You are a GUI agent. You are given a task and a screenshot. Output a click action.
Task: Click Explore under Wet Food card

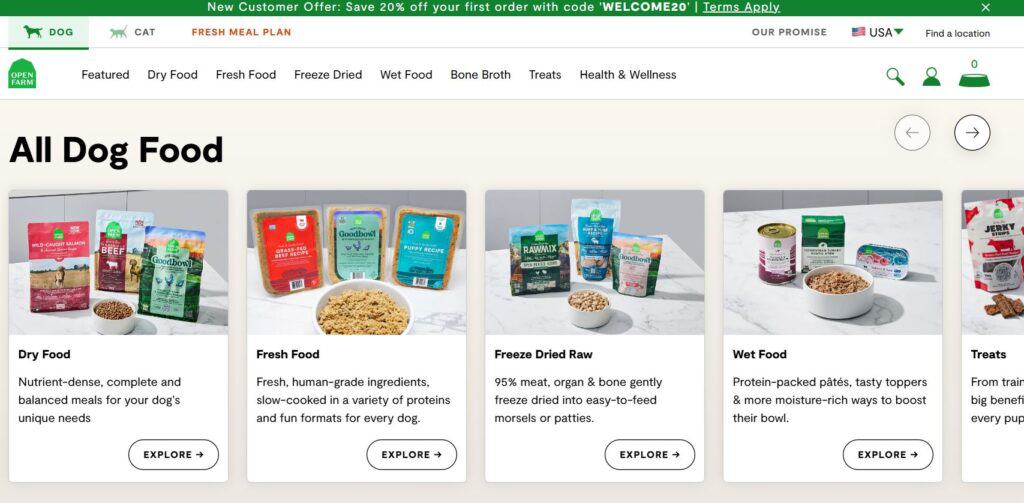tap(888, 455)
